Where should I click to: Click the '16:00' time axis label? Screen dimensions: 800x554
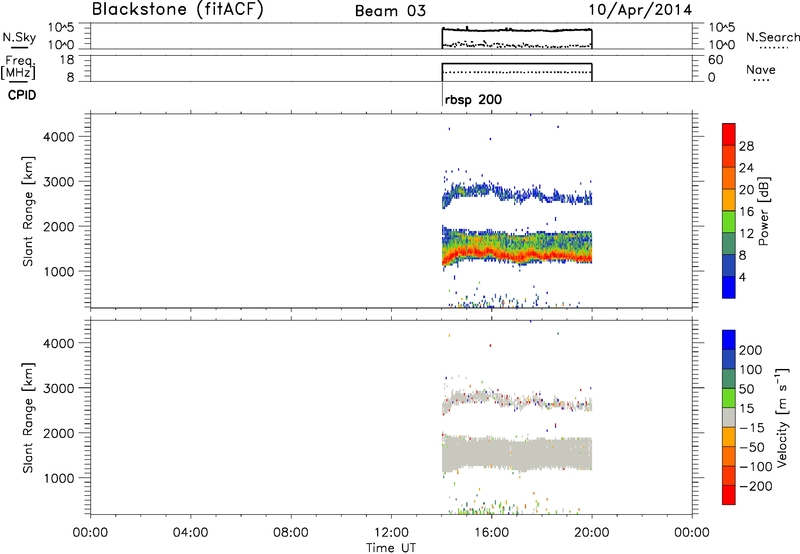click(x=491, y=533)
